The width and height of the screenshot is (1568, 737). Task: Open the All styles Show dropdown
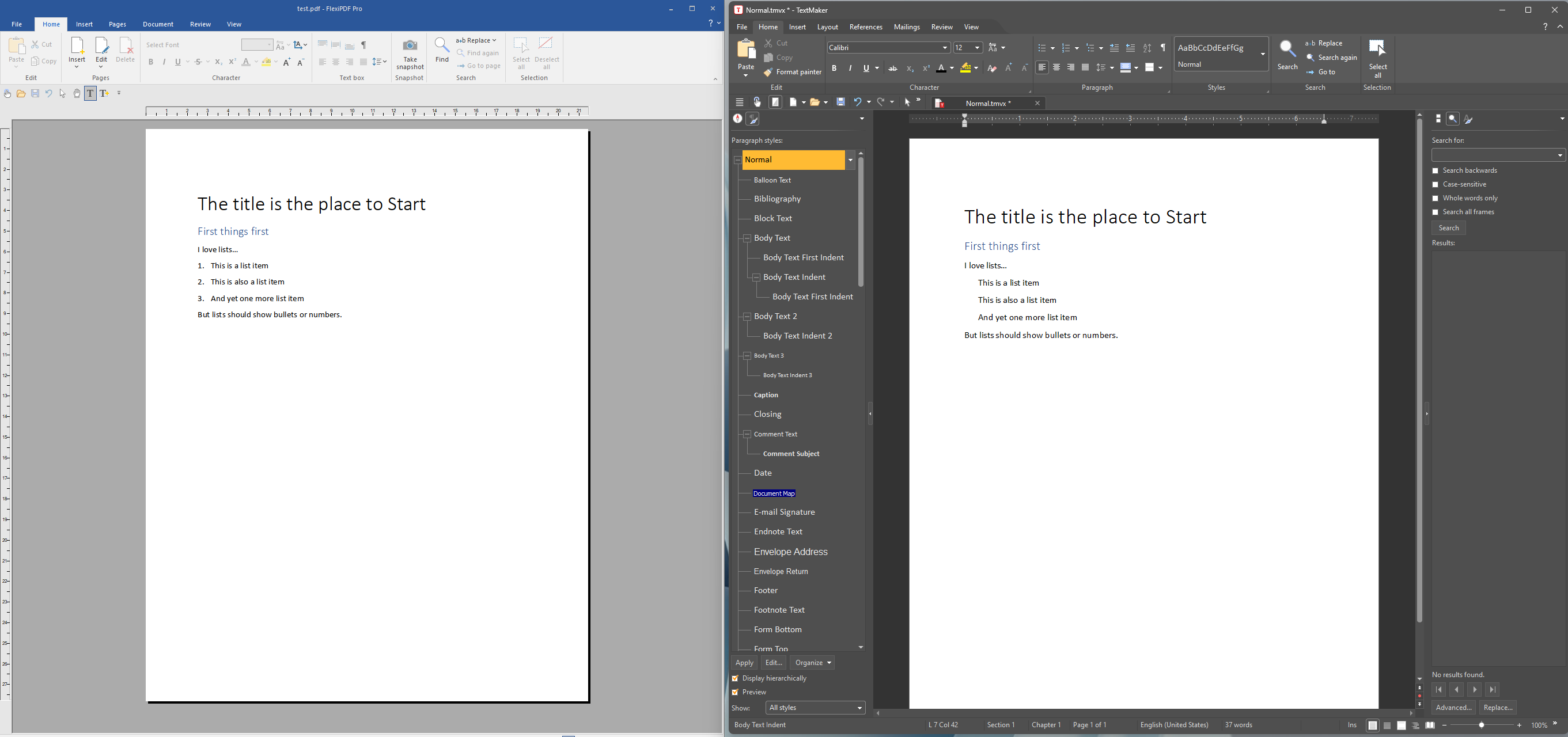[x=815, y=708]
